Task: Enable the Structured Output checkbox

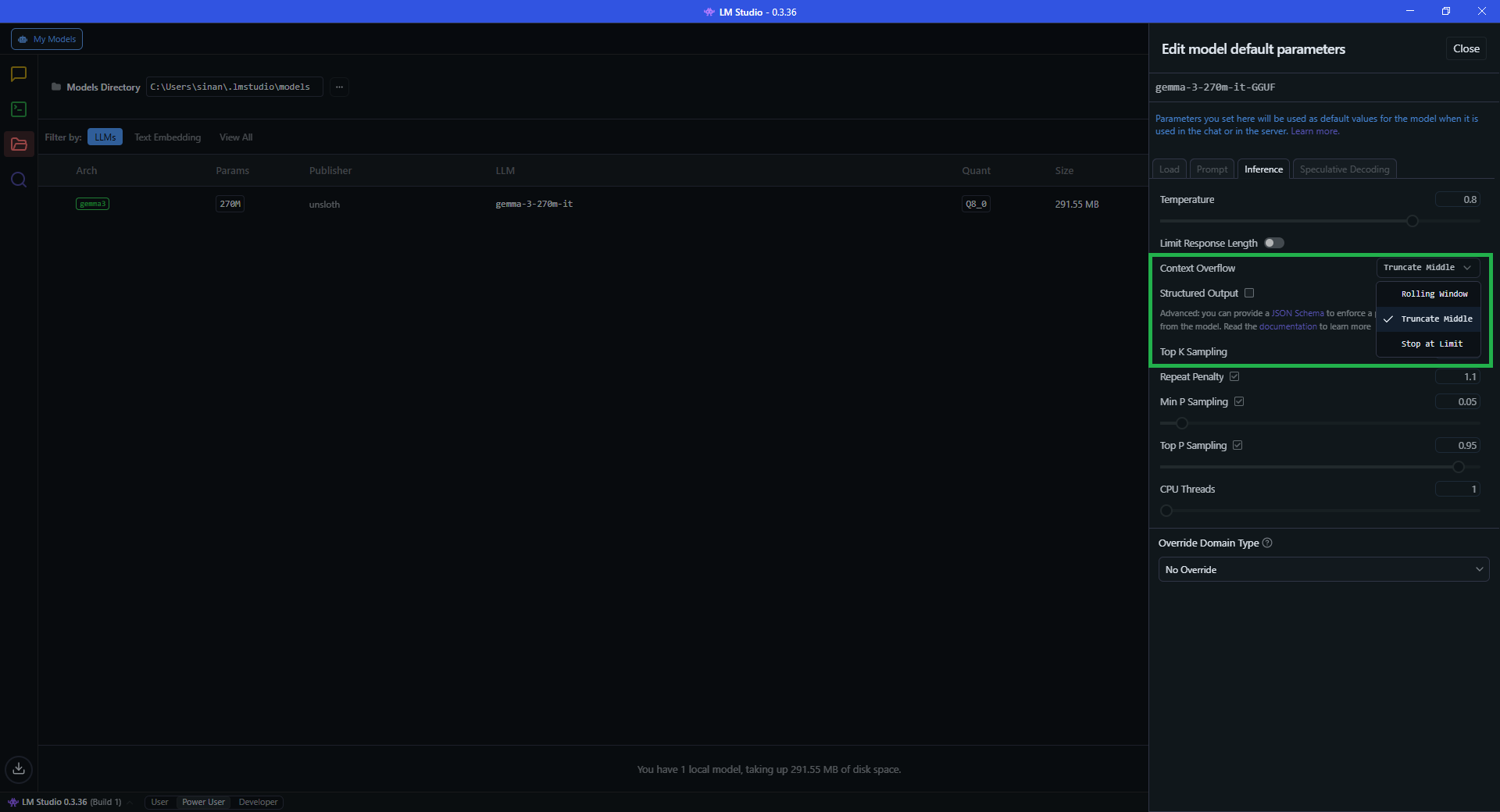Action: pos(1249,293)
